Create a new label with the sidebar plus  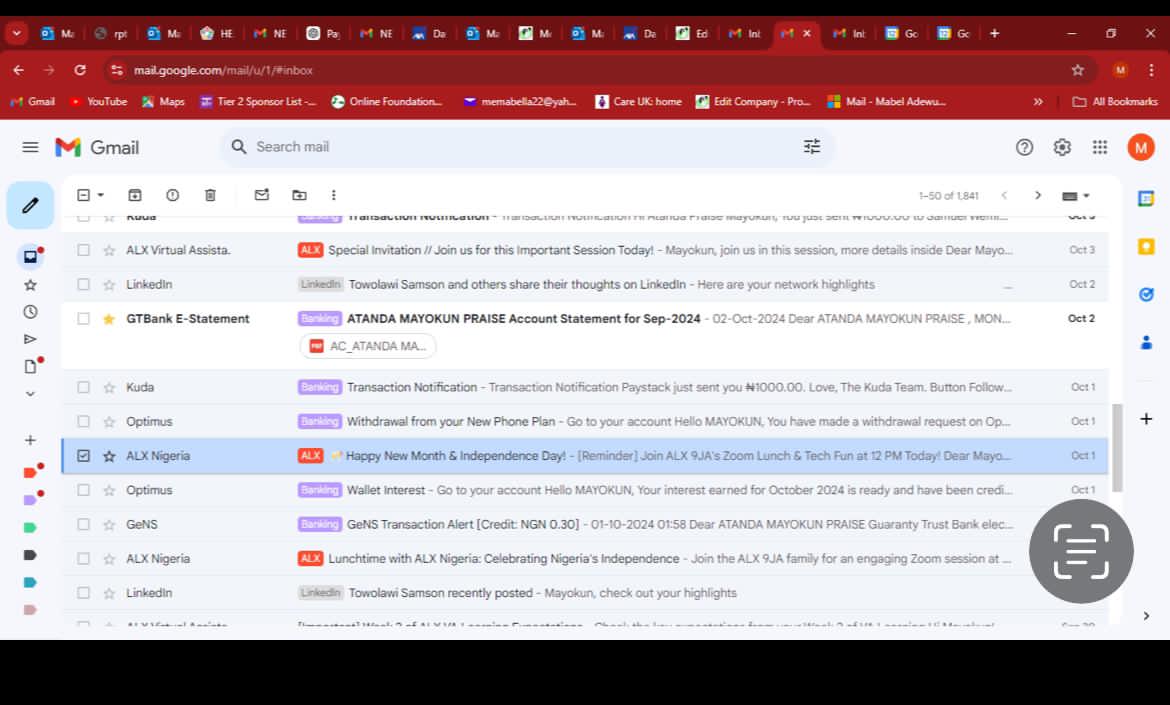[x=30, y=440]
